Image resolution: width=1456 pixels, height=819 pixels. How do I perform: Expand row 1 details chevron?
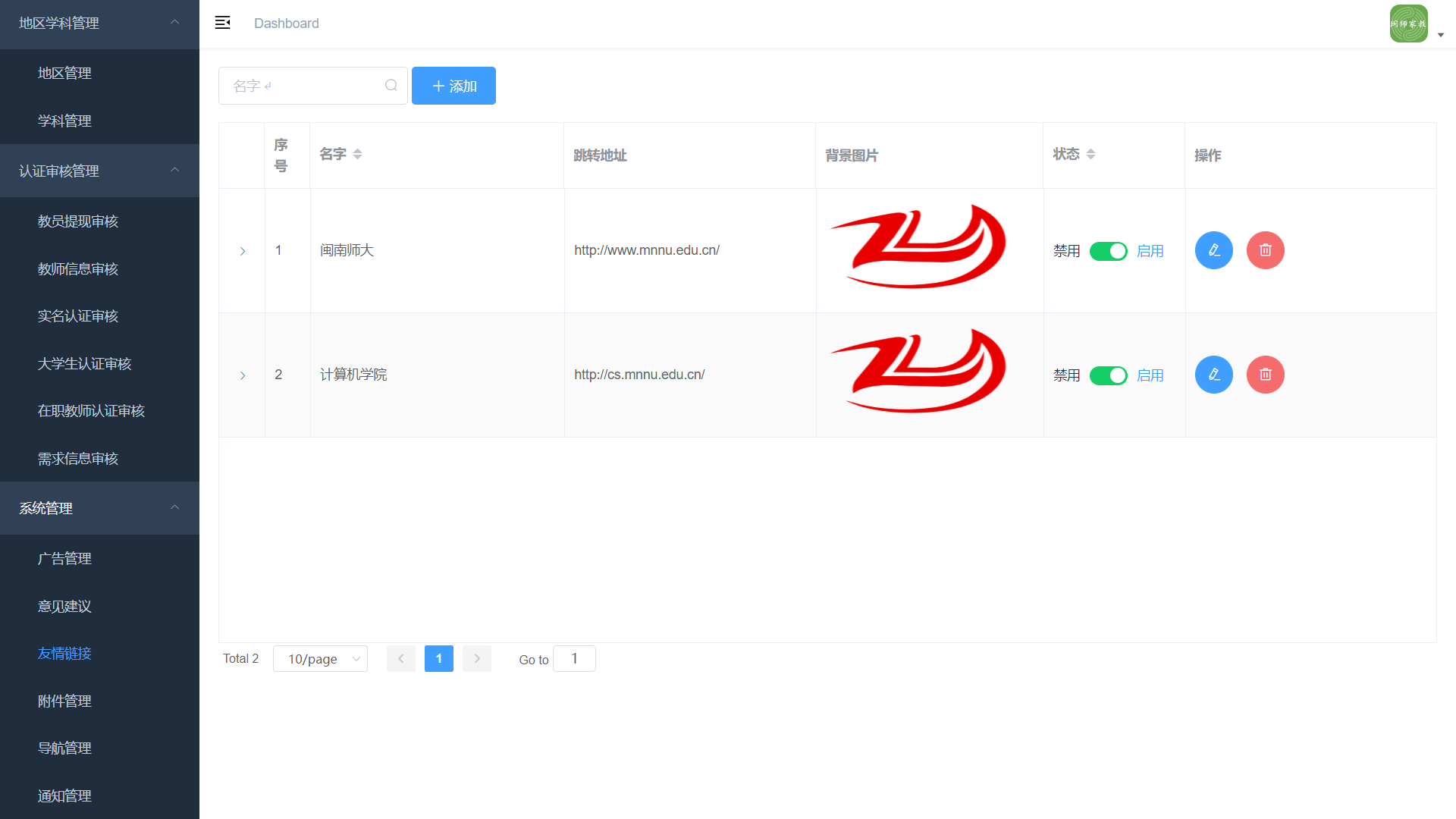243,251
